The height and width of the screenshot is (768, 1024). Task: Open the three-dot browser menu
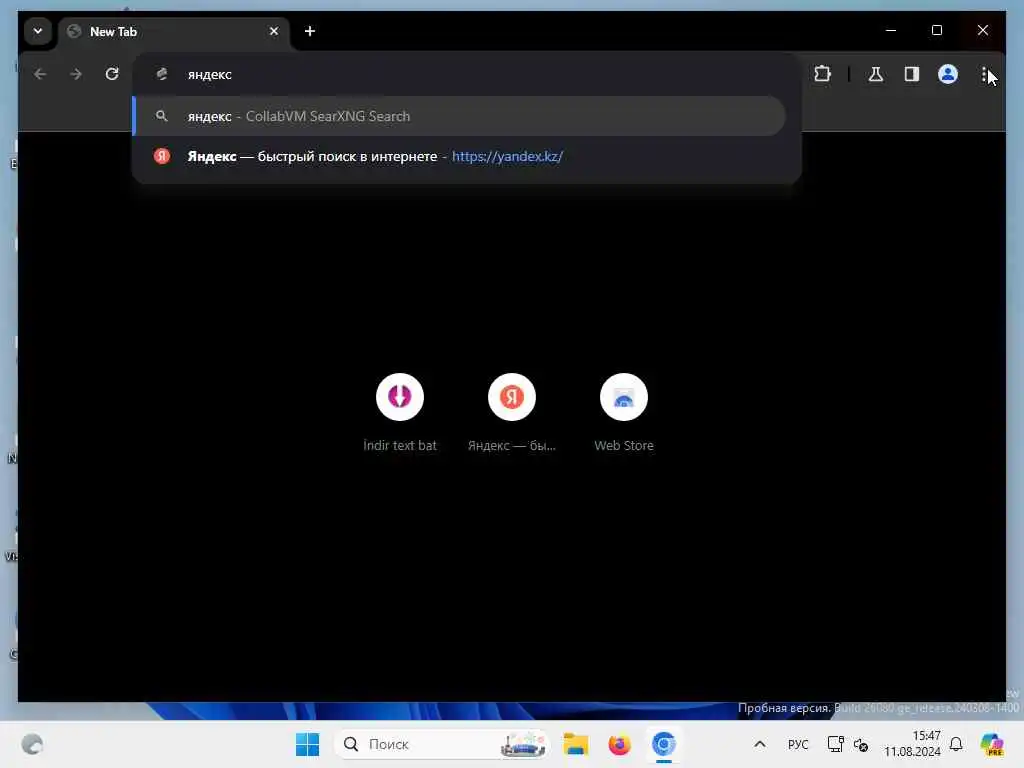pos(984,74)
